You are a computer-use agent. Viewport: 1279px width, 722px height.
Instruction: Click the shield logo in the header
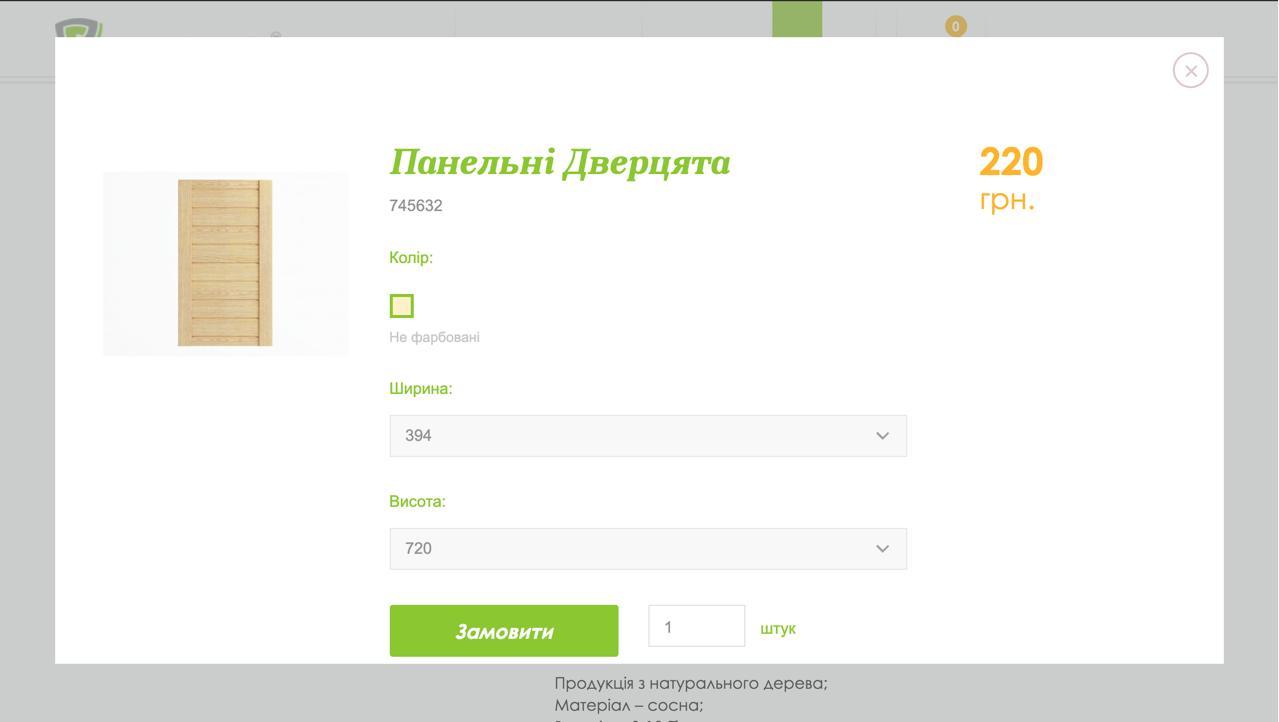(79, 28)
